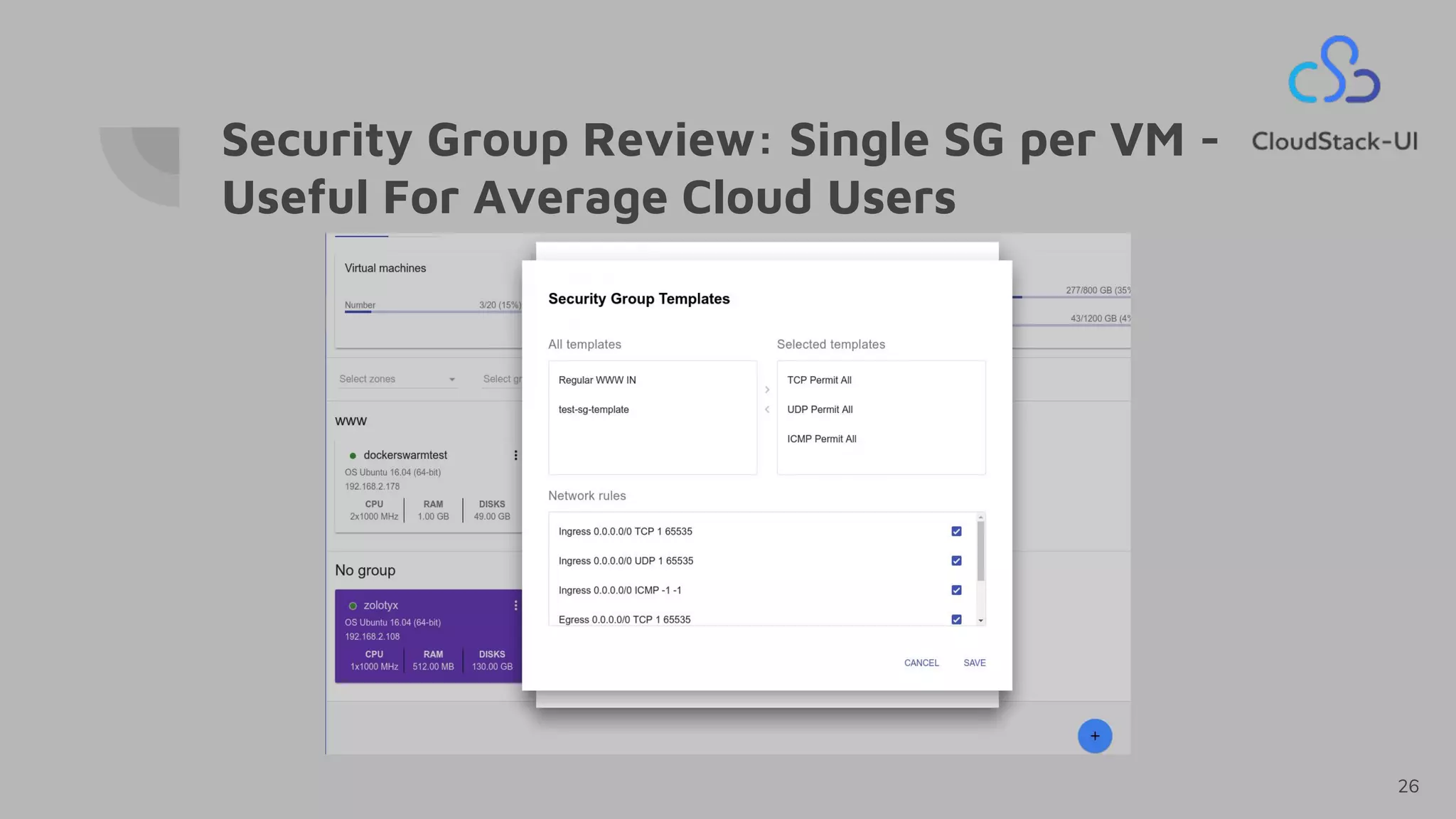The width and height of the screenshot is (1456, 819).
Task: Select Regular WWW IN template
Action: coord(597,380)
